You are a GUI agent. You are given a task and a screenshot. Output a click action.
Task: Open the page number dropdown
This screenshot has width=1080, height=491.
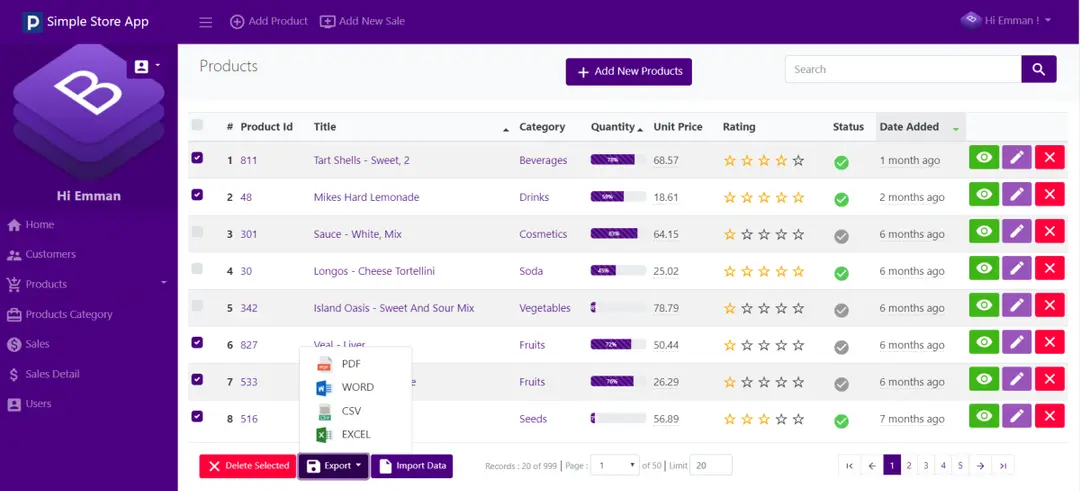pyautogui.click(x=615, y=465)
